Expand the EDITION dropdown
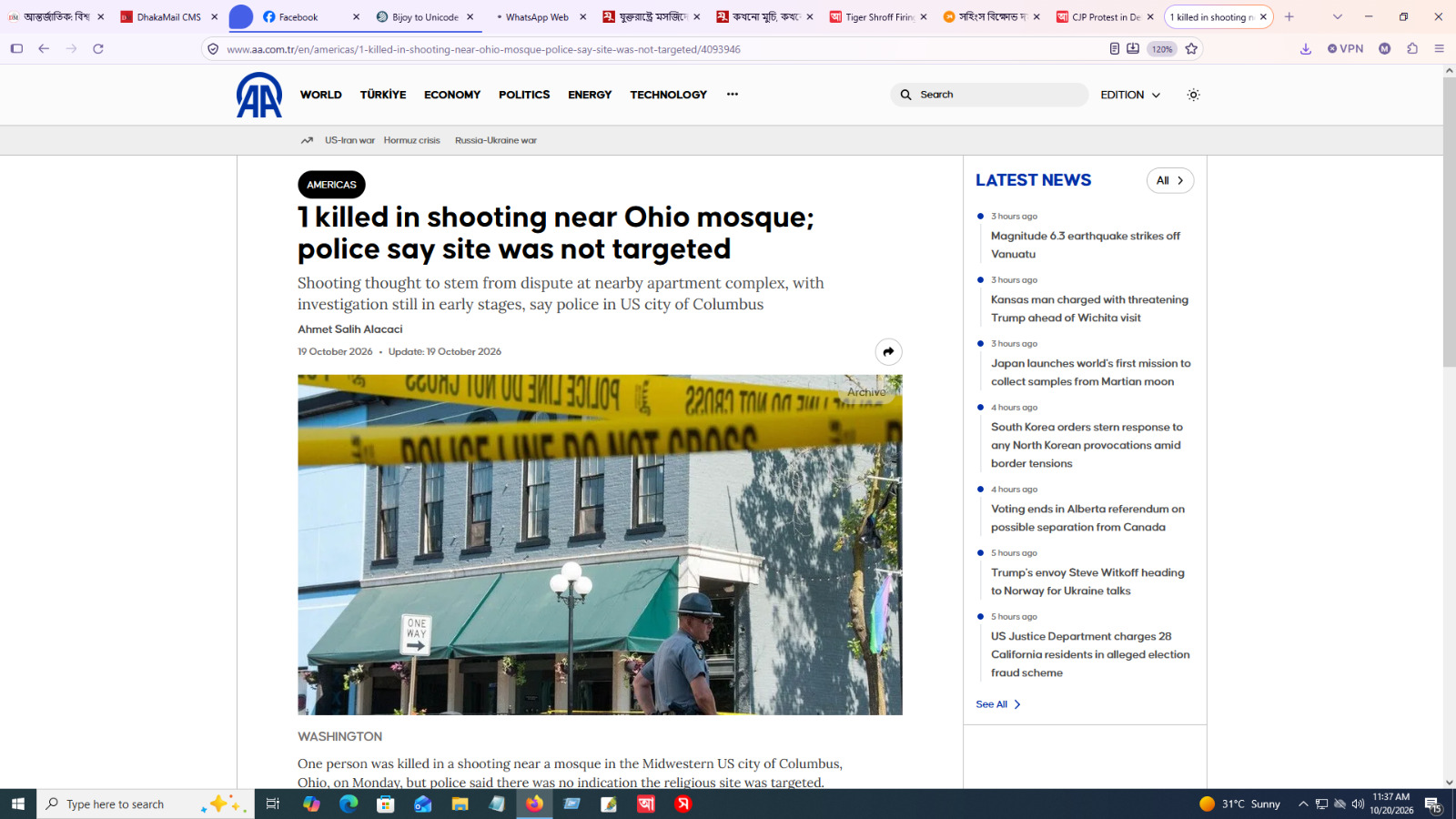This screenshot has height=819, width=1456. coord(1131,95)
